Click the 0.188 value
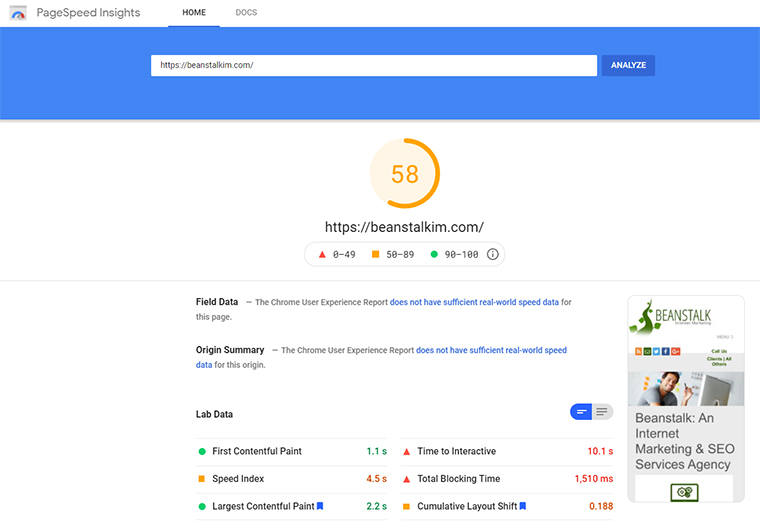The width and height of the screenshot is (760, 530). pos(601,506)
